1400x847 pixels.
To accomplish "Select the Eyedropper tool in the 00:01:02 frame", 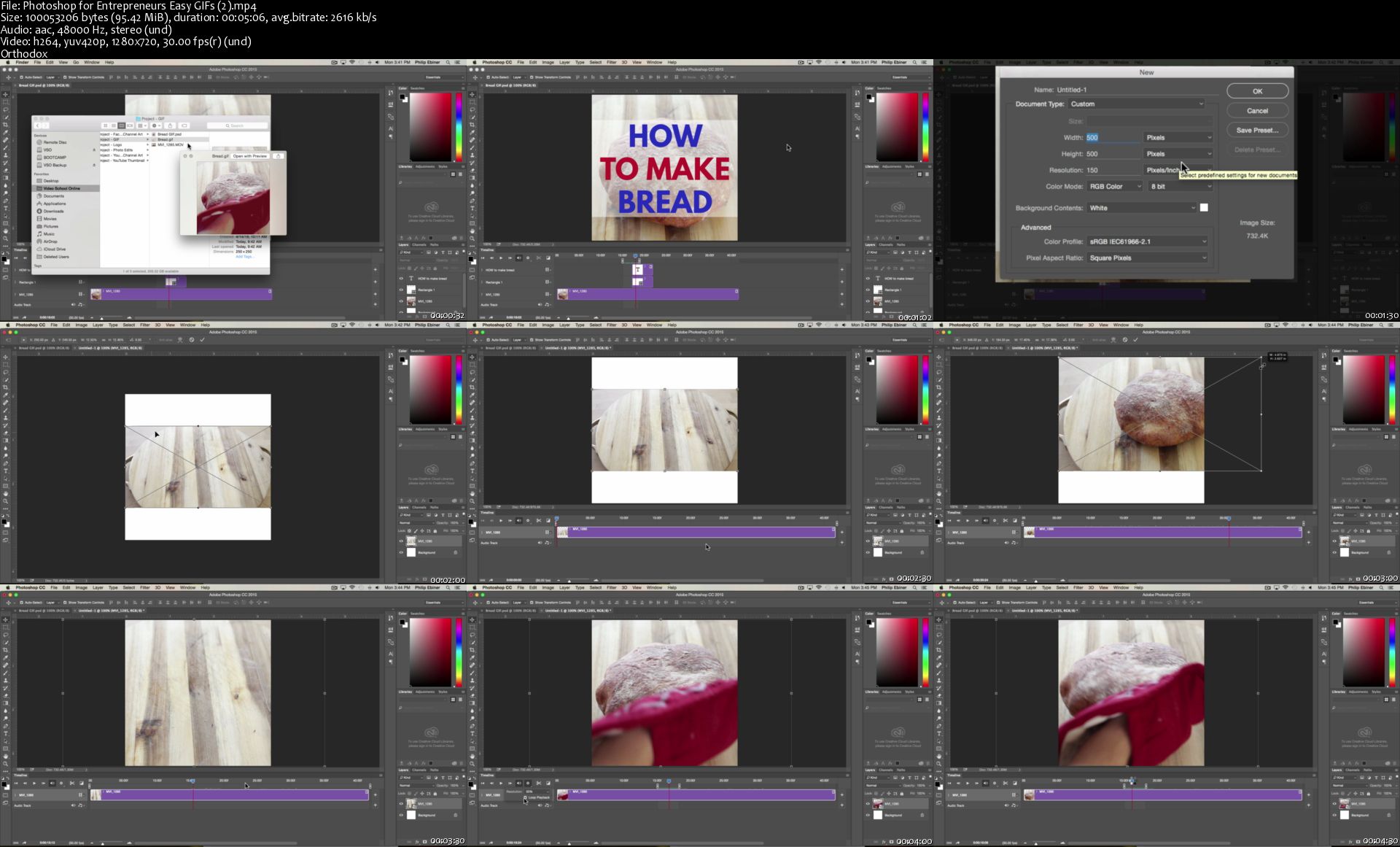I will [472, 132].
